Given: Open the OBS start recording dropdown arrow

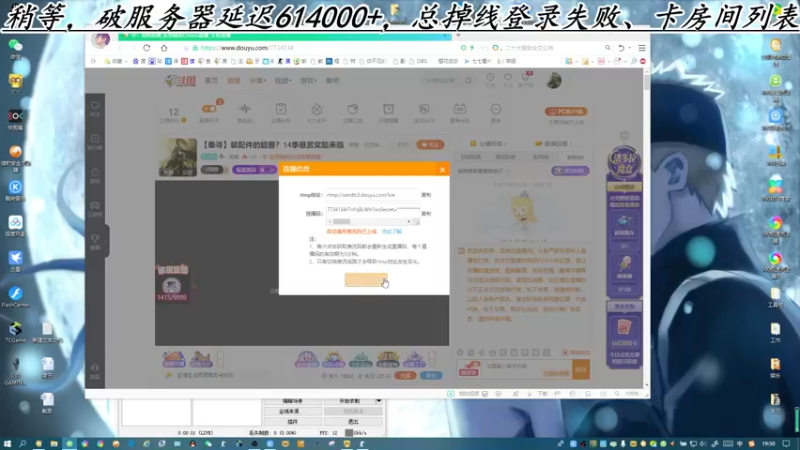Looking at the screenshot, I should tap(379, 401).
